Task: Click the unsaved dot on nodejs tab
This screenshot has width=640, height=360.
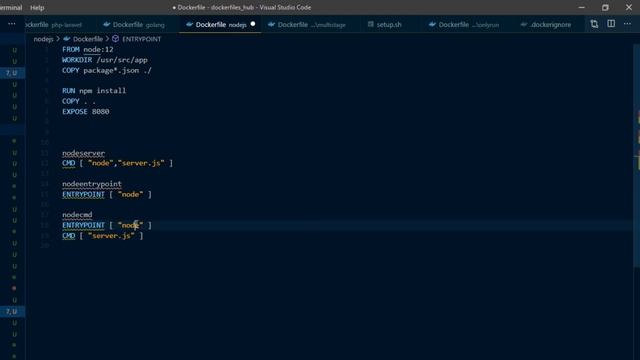Action: click(253, 24)
